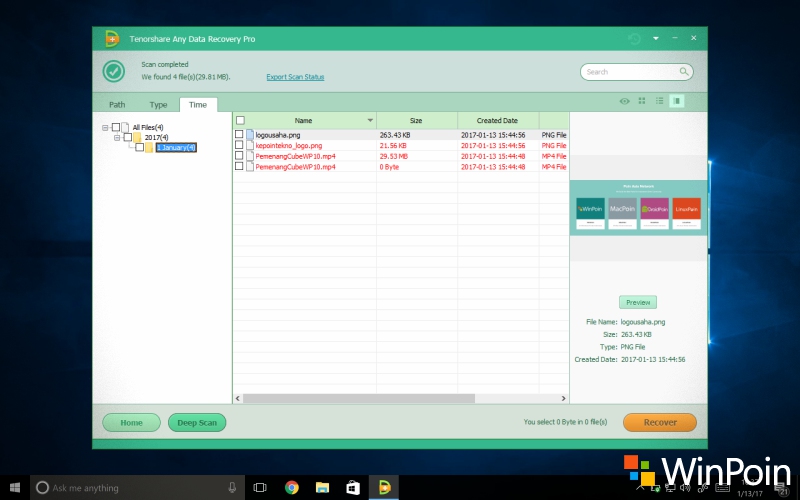Click the logousaha.png preview thumbnail
The height and width of the screenshot is (500, 800).
(638, 208)
